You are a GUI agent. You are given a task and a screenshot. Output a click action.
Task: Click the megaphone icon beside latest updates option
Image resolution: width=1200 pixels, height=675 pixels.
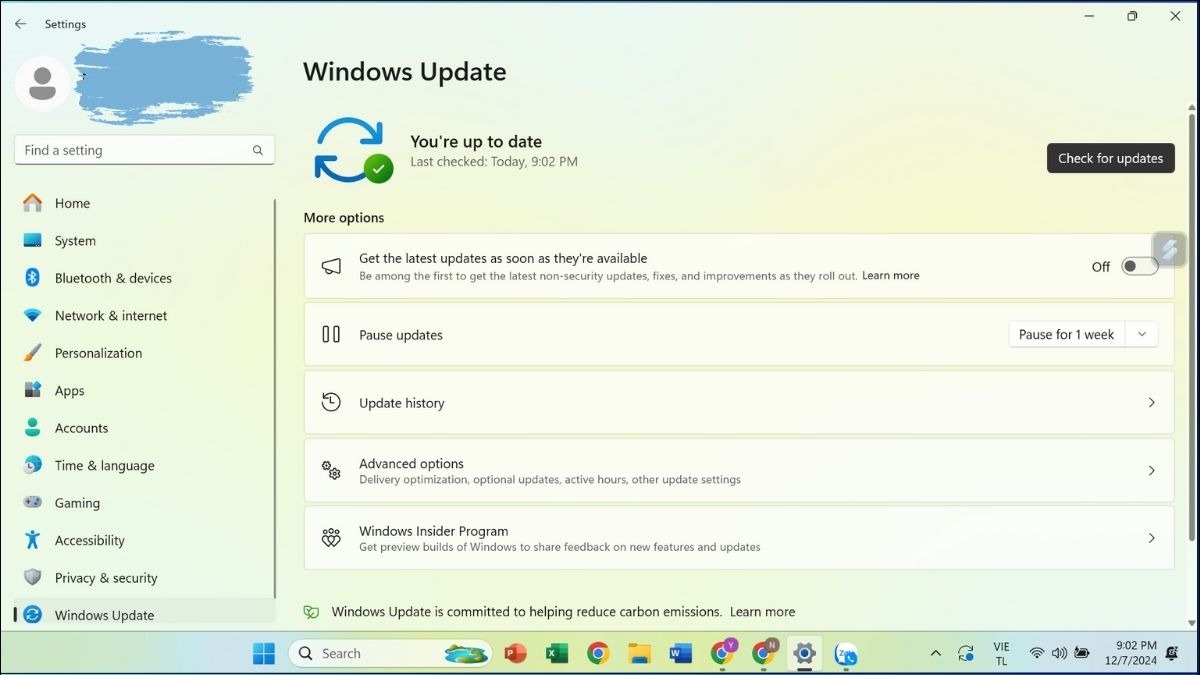click(331, 266)
